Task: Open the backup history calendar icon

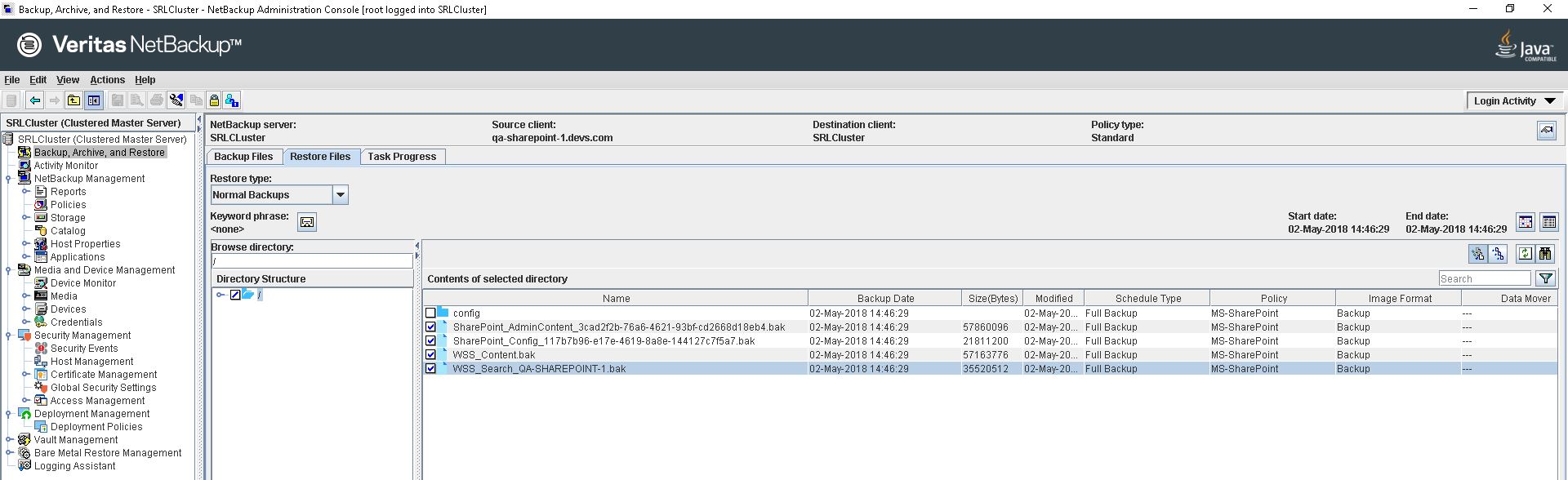Action: (x=1526, y=222)
